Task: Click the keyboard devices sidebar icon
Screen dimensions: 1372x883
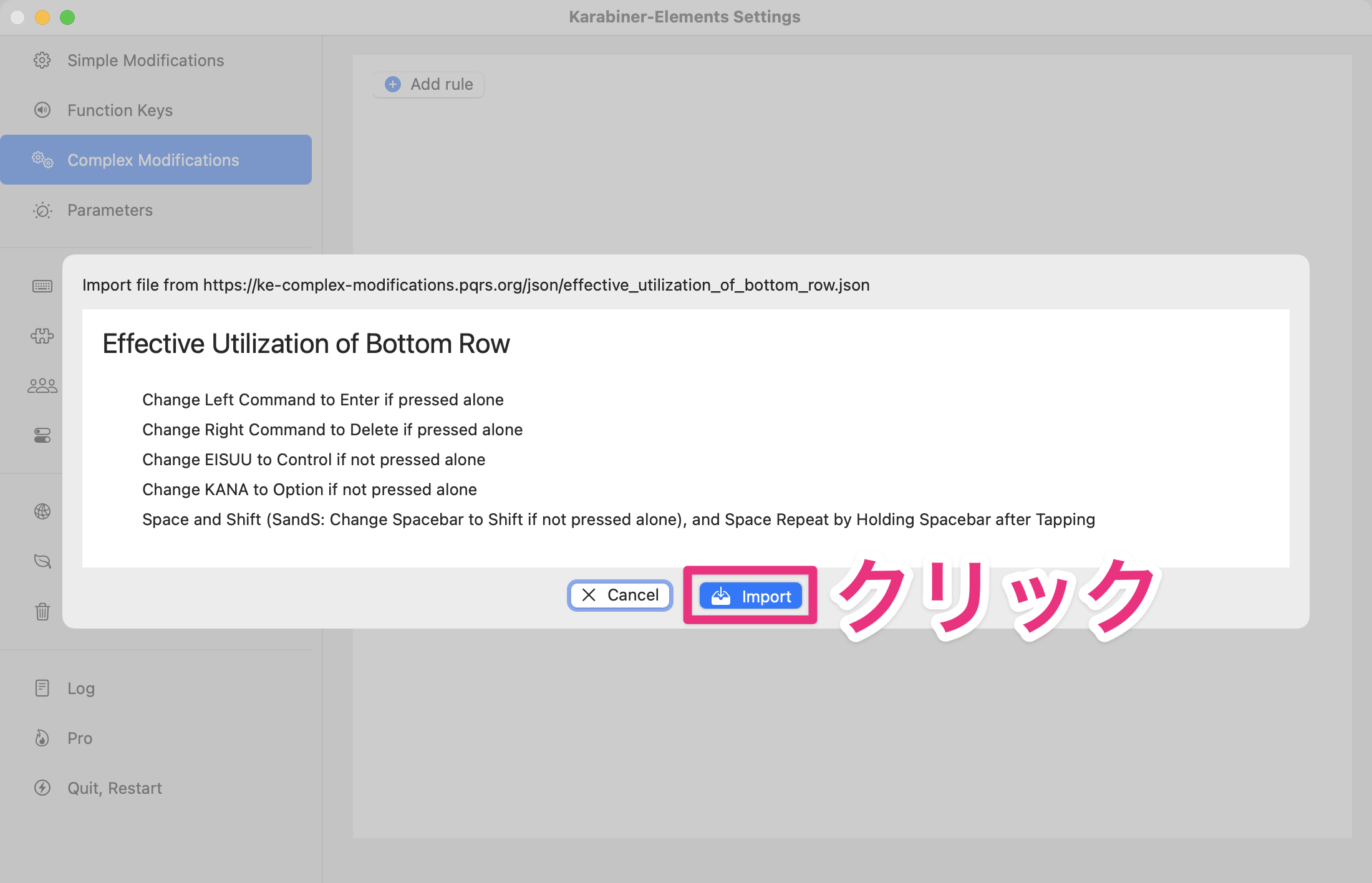Action: [x=42, y=286]
